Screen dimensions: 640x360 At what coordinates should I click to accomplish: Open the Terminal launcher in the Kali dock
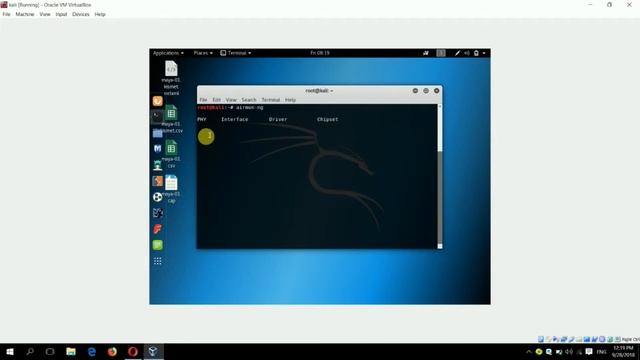point(158,117)
